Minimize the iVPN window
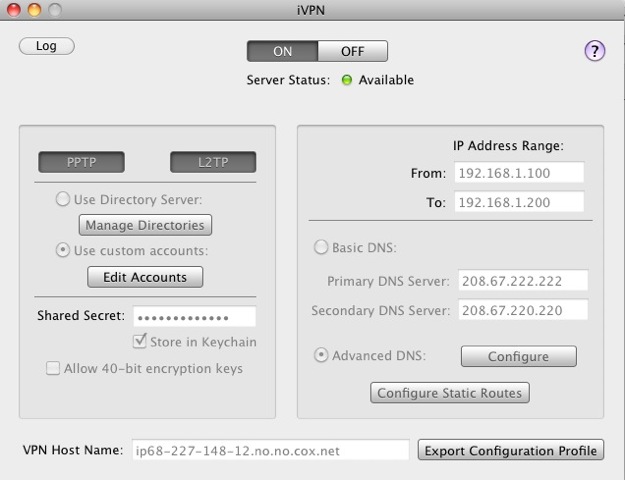The height and width of the screenshot is (480, 625). tap(34, 10)
